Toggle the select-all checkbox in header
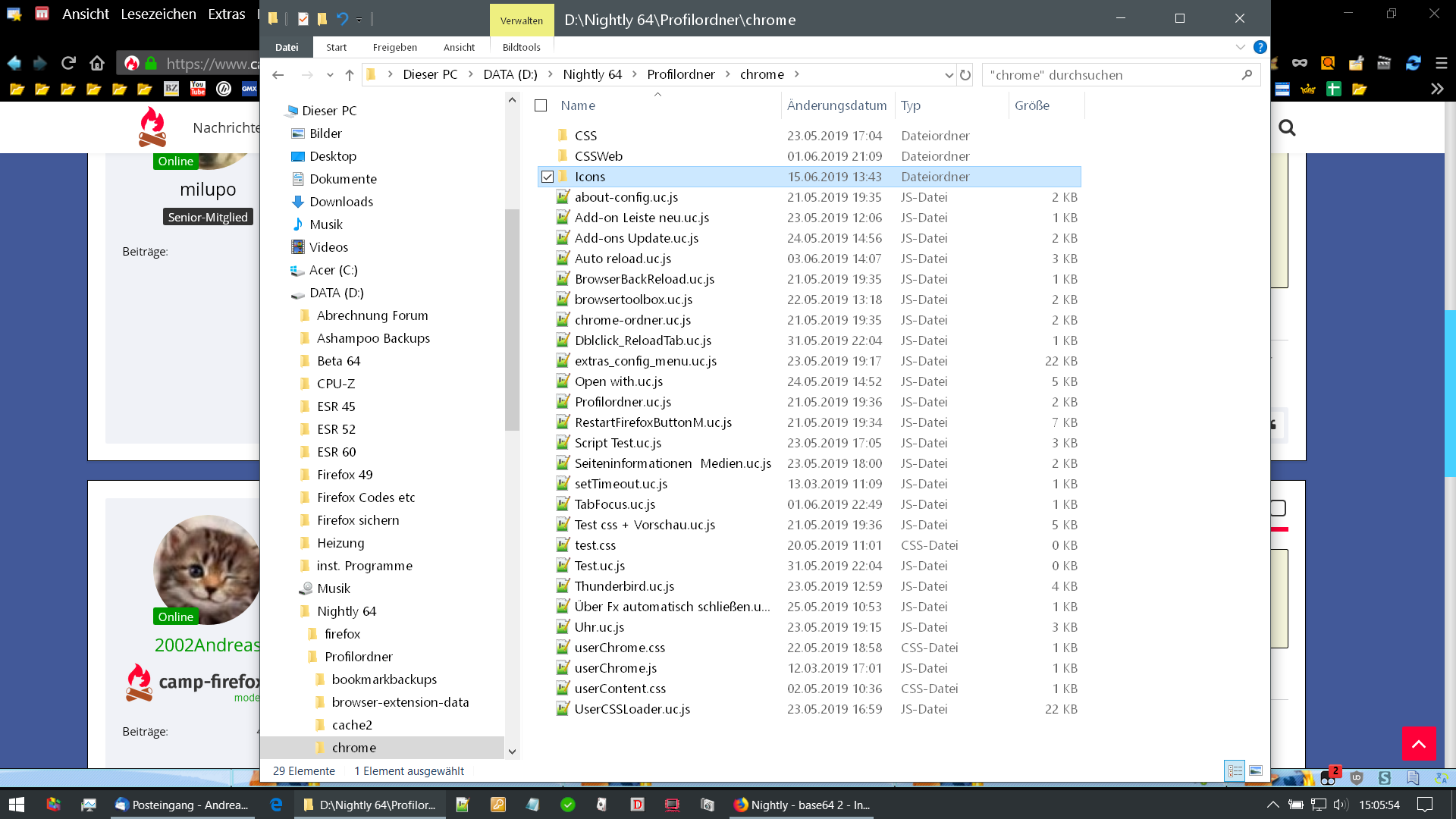 (541, 105)
